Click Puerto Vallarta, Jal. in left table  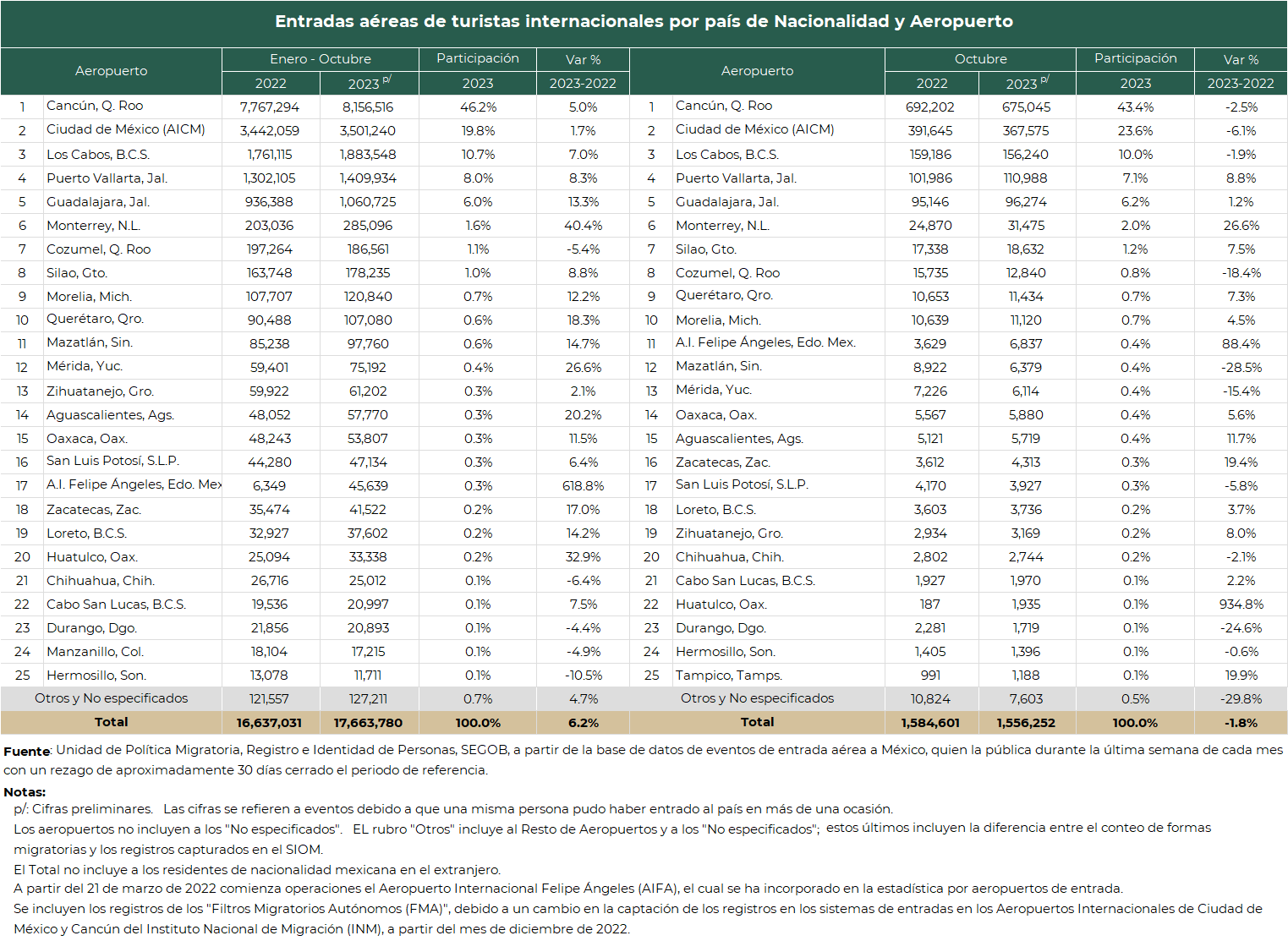[x=107, y=178]
